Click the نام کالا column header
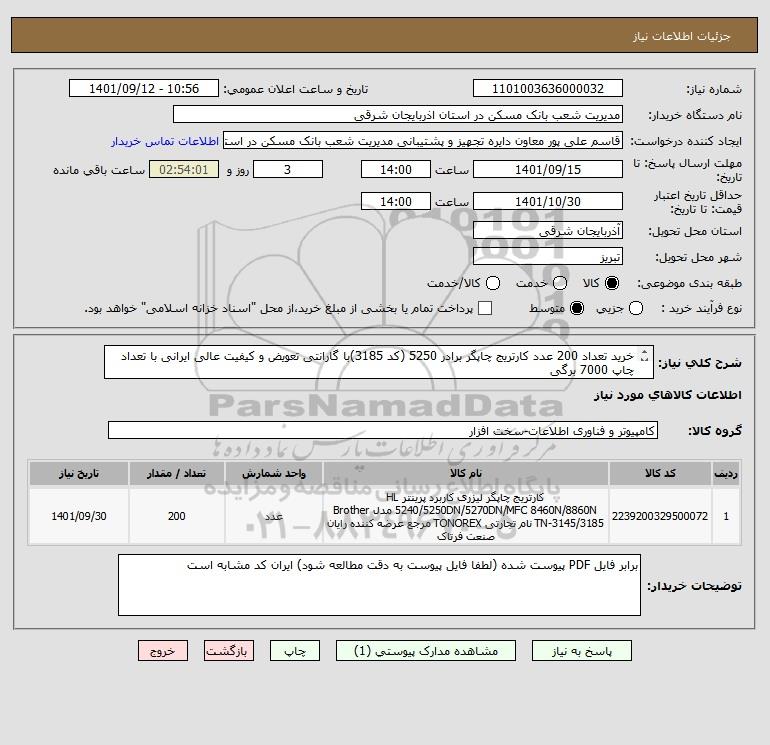Image resolution: width=770 pixels, height=745 pixels. (x=466, y=473)
